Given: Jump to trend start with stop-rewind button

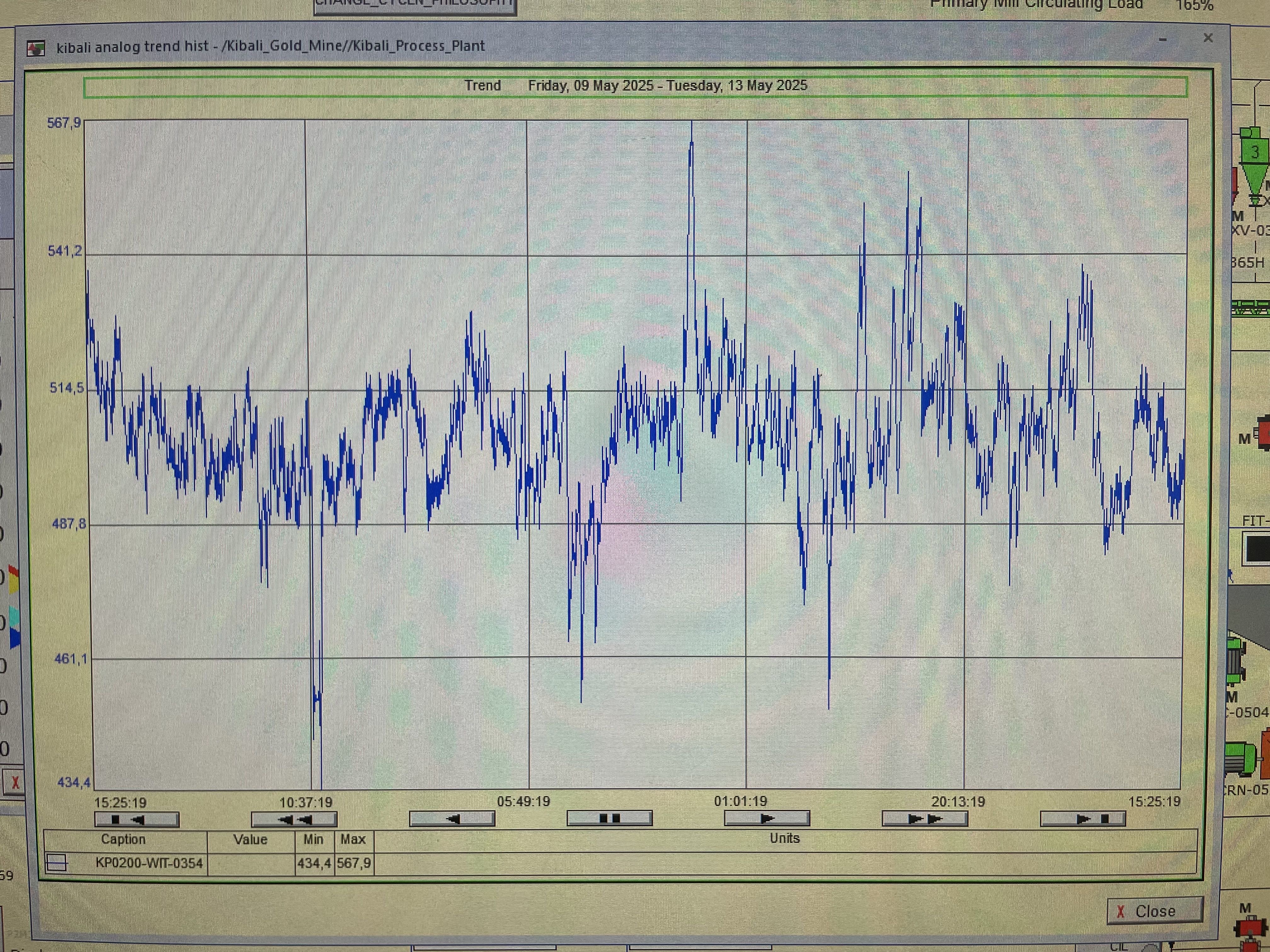Looking at the screenshot, I should point(137,819).
